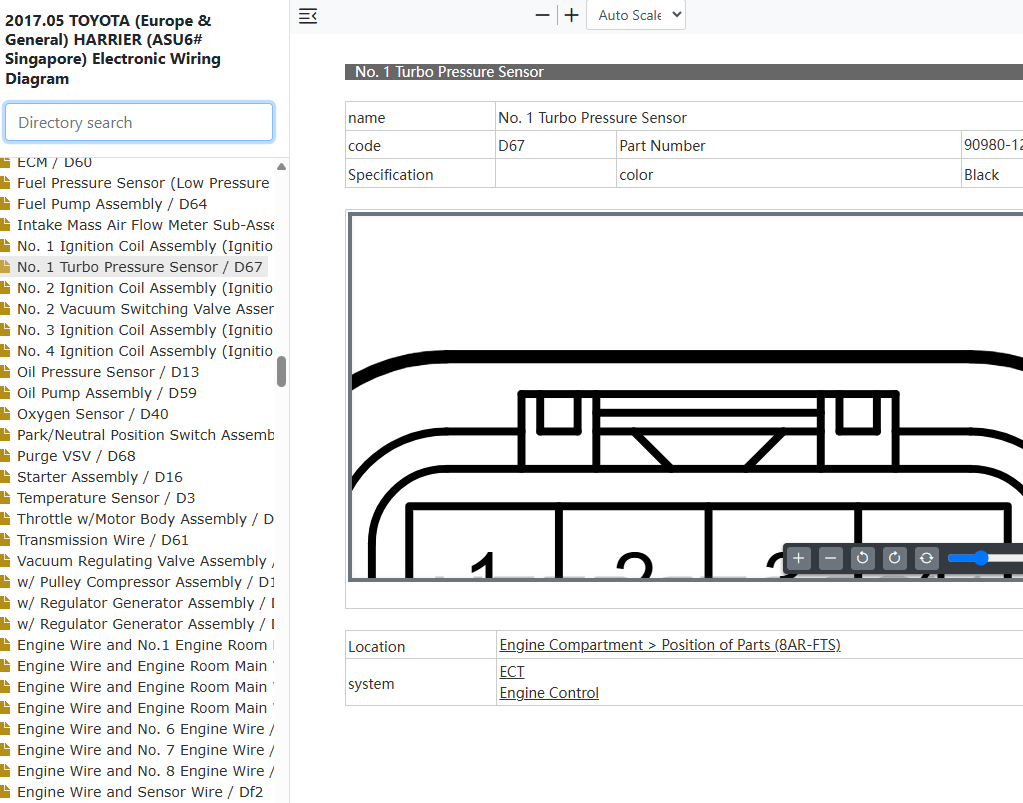1023x803 pixels.
Task: Click the Black color value cell
Action: click(992, 174)
